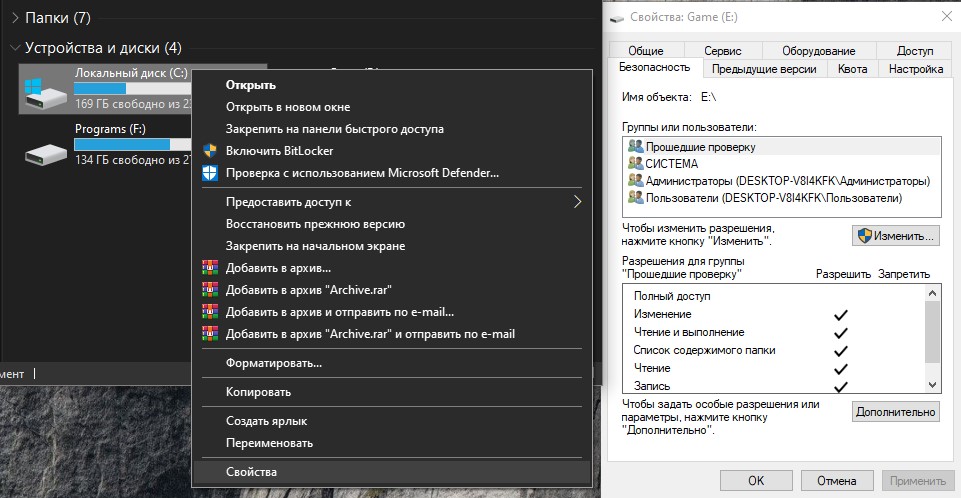This screenshot has width=961, height=498.
Task: Click WinRAR icon beside "Добавить в архив и отправить по e-mail..."
Action: click(x=210, y=312)
